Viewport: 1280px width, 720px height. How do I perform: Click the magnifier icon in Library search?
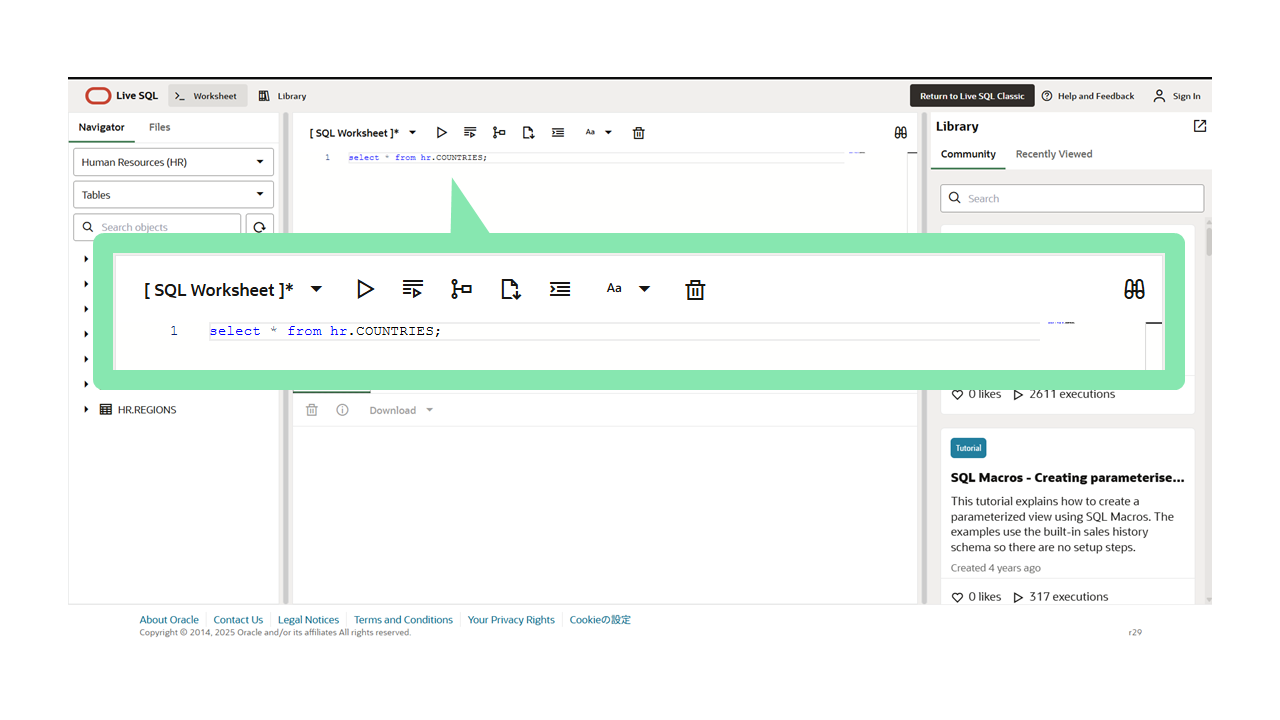pyautogui.click(x=955, y=198)
